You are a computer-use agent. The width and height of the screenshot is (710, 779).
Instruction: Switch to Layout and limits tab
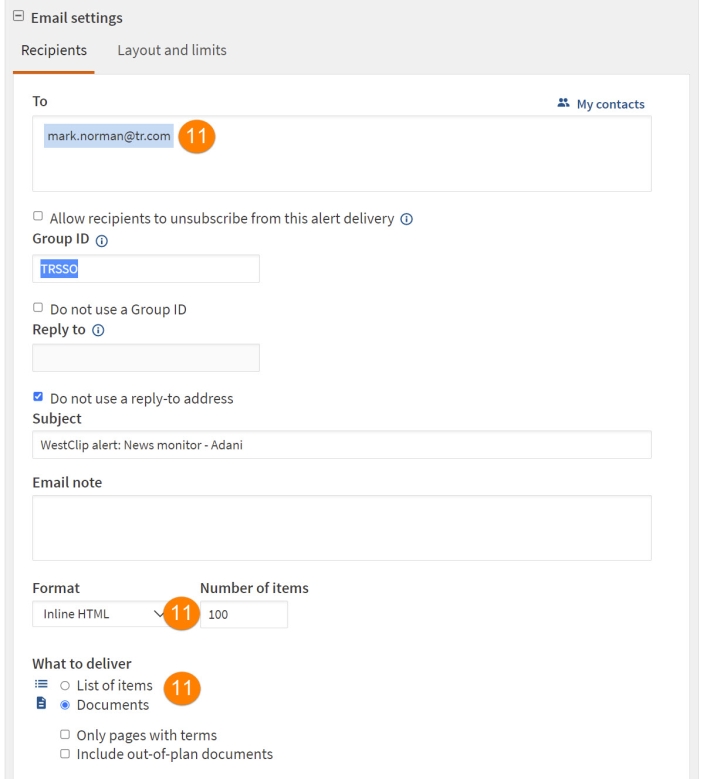(x=172, y=50)
